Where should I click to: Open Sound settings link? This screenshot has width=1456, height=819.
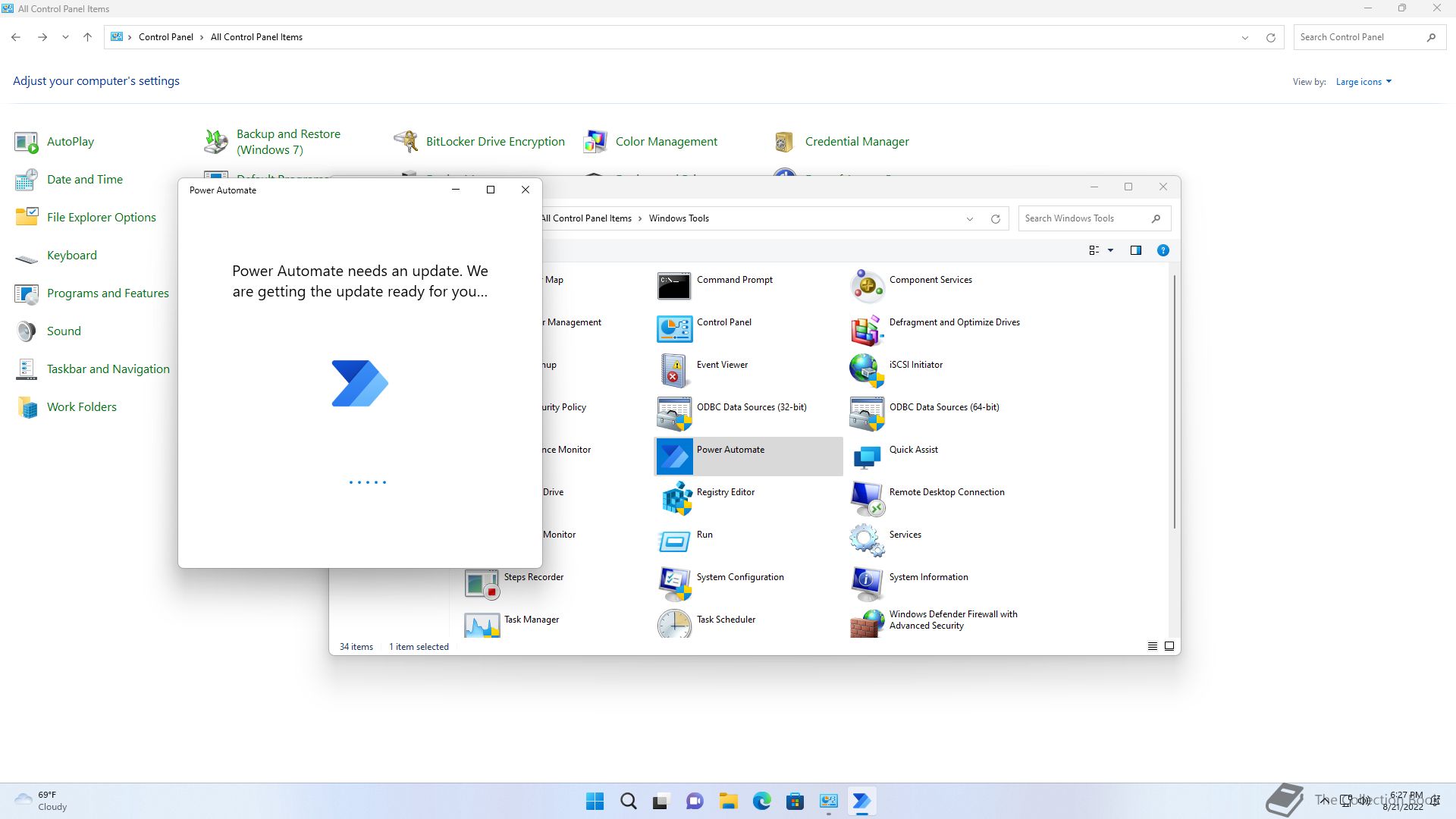coord(64,331)
